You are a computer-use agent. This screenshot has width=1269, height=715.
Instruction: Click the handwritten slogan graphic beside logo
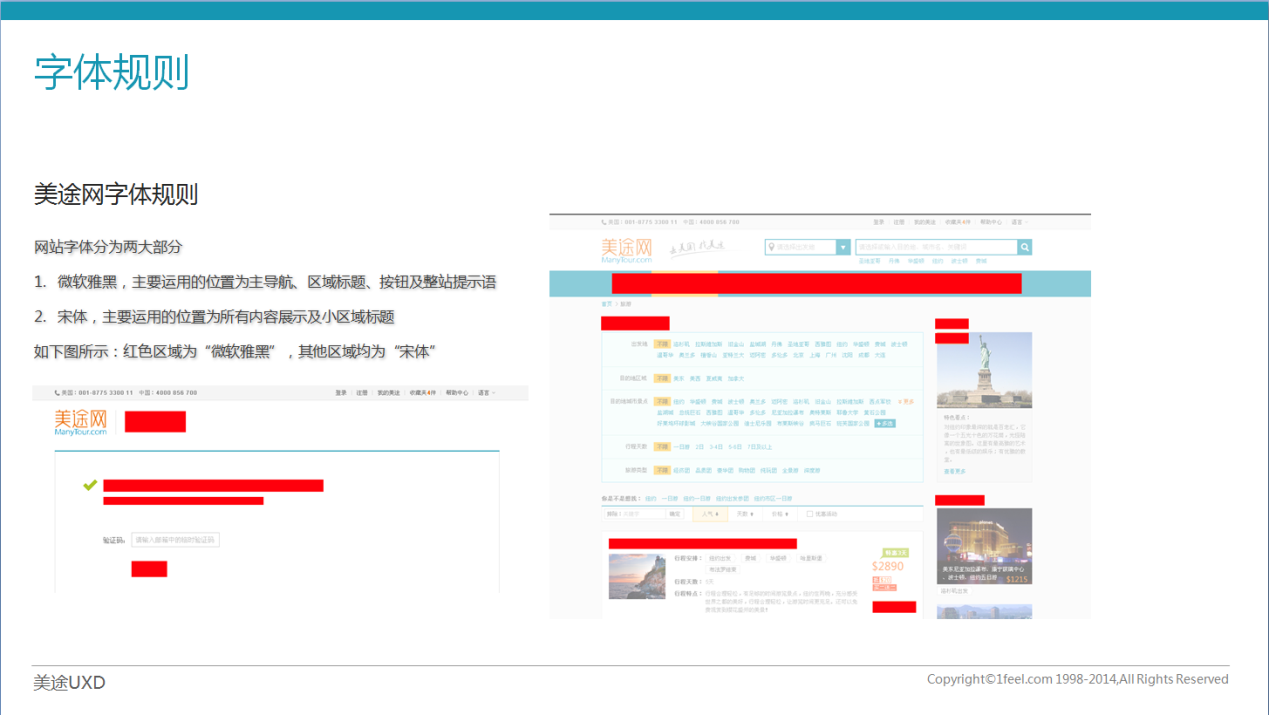click(696, 247)
